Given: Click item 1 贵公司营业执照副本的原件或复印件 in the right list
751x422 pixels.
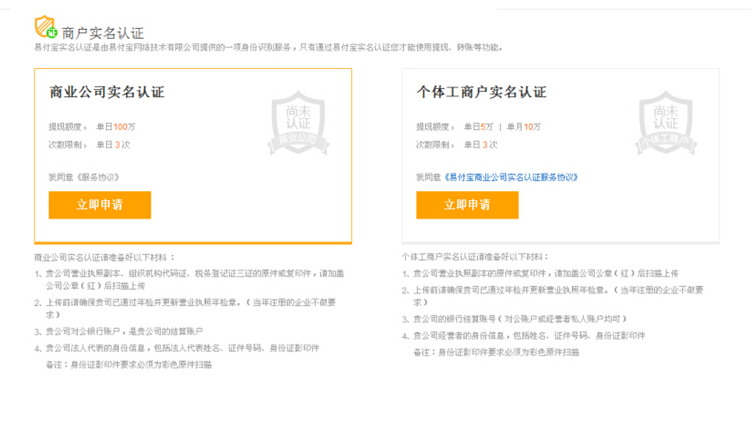Looking at the screenshot, I should click(x=540, y=274).
